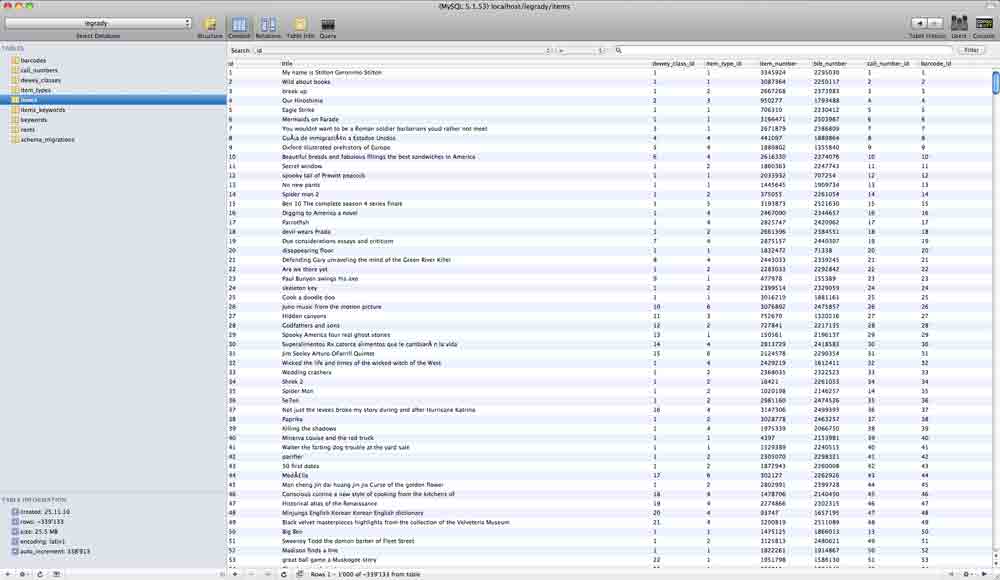Viewport: 1000px width, 580px height.
Task: Open the Relations view
Action: [x=268, y=25]
